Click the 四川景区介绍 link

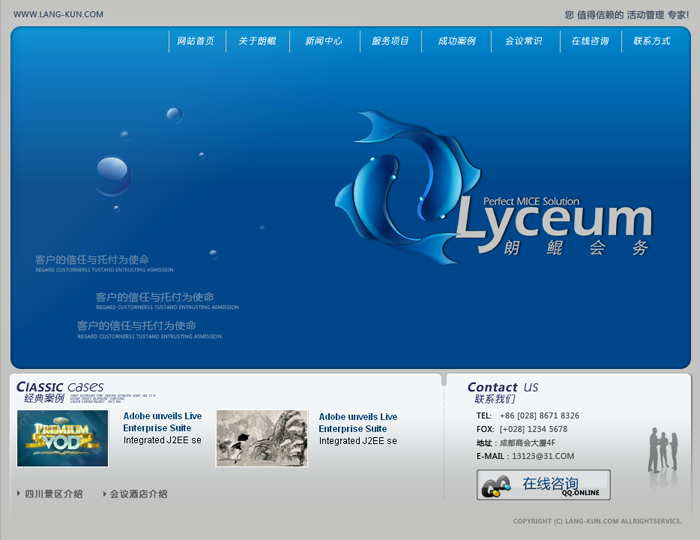click(x=54, y=494)
